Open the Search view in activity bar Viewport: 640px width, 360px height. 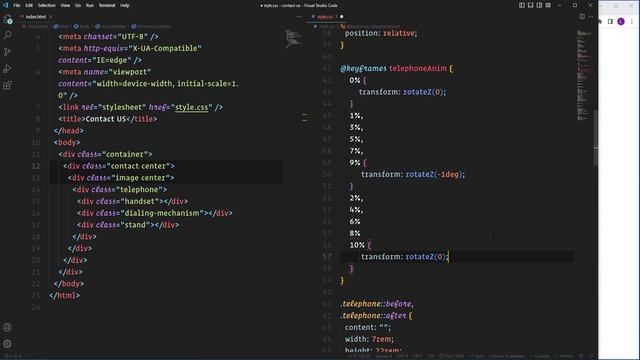7,36
